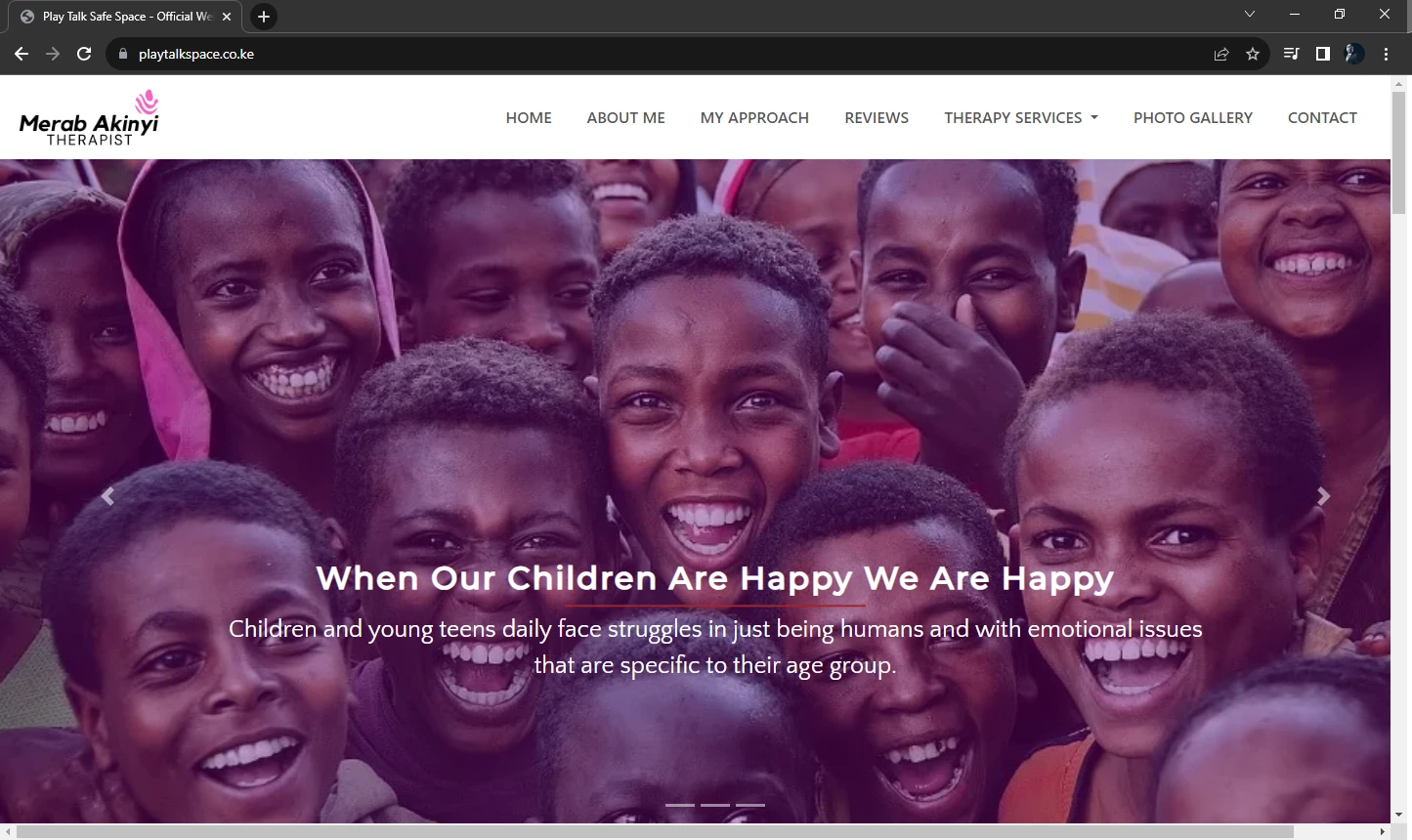
Task: Open the Chrome three-dot menu
Action: 1386,54
